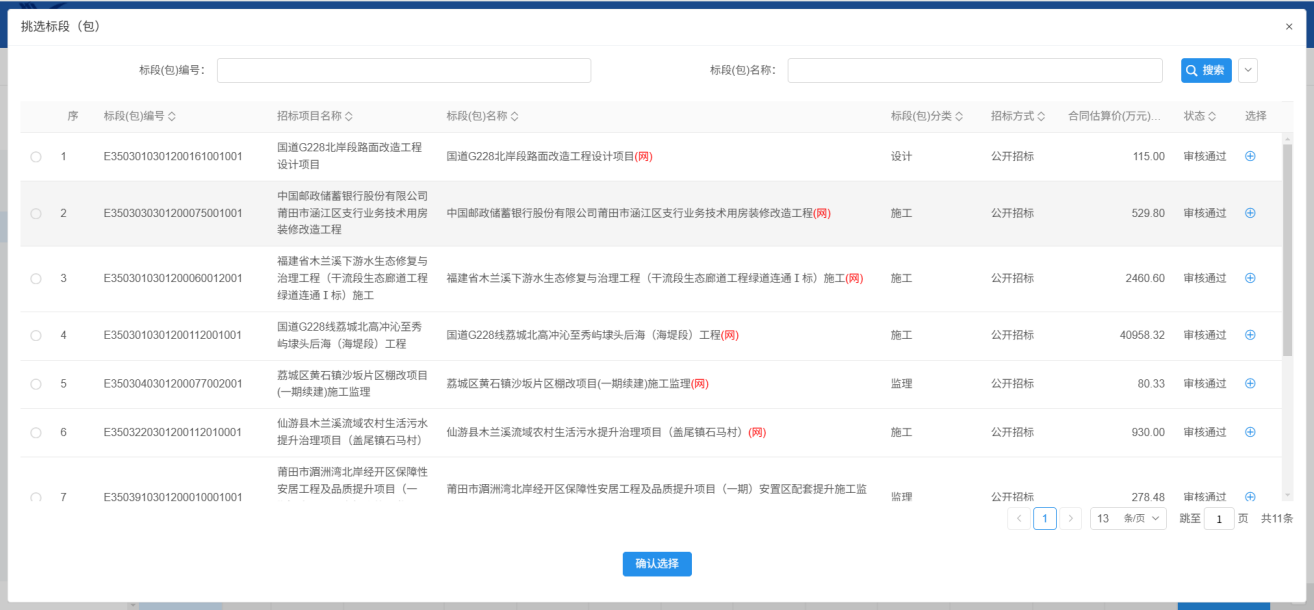Screen dimensions: 1314x610
Task: Click the plus select icon for row 3
Action: pos(1250,278)
